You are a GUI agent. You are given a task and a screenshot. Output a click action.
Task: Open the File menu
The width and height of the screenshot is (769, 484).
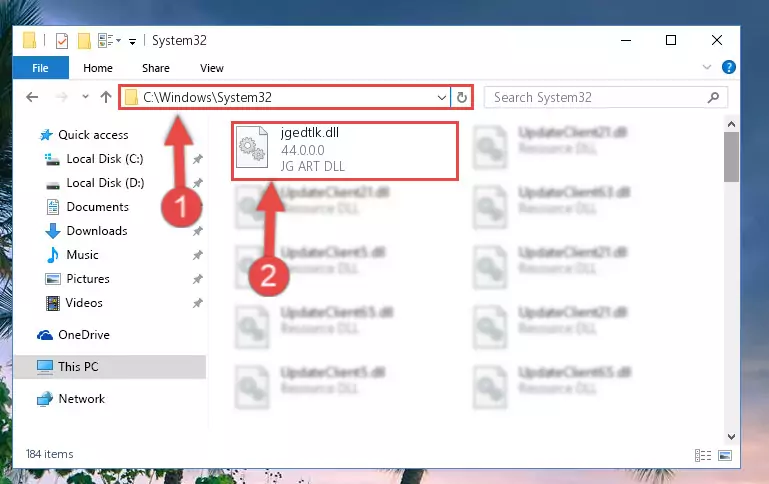point(40,68)
